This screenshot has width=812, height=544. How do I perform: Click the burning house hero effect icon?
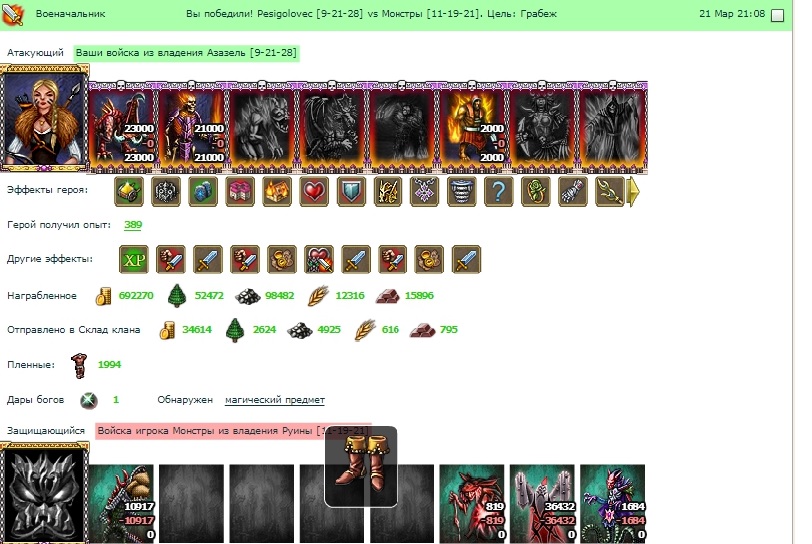277,191
